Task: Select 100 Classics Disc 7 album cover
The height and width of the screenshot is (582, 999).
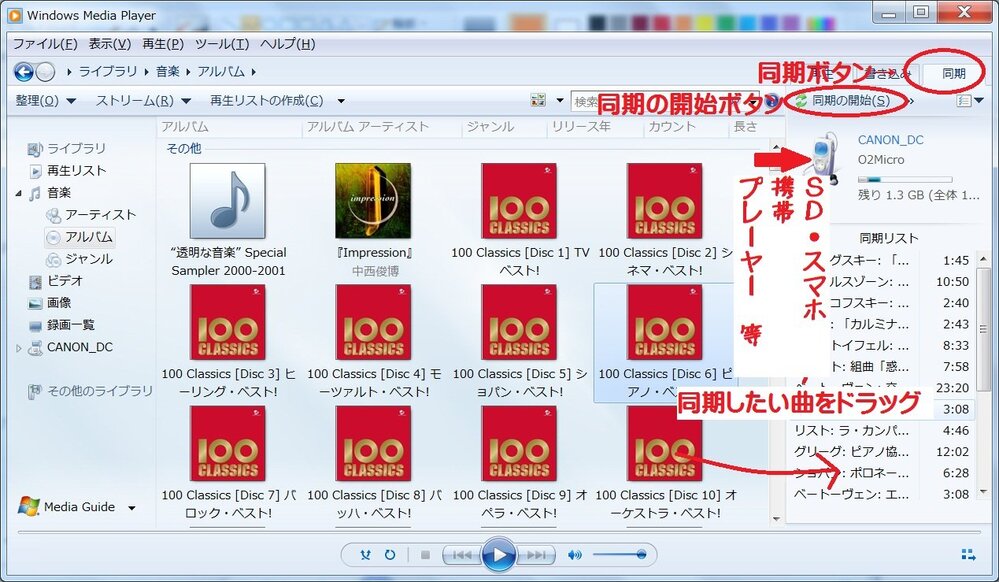Action: 228,444
